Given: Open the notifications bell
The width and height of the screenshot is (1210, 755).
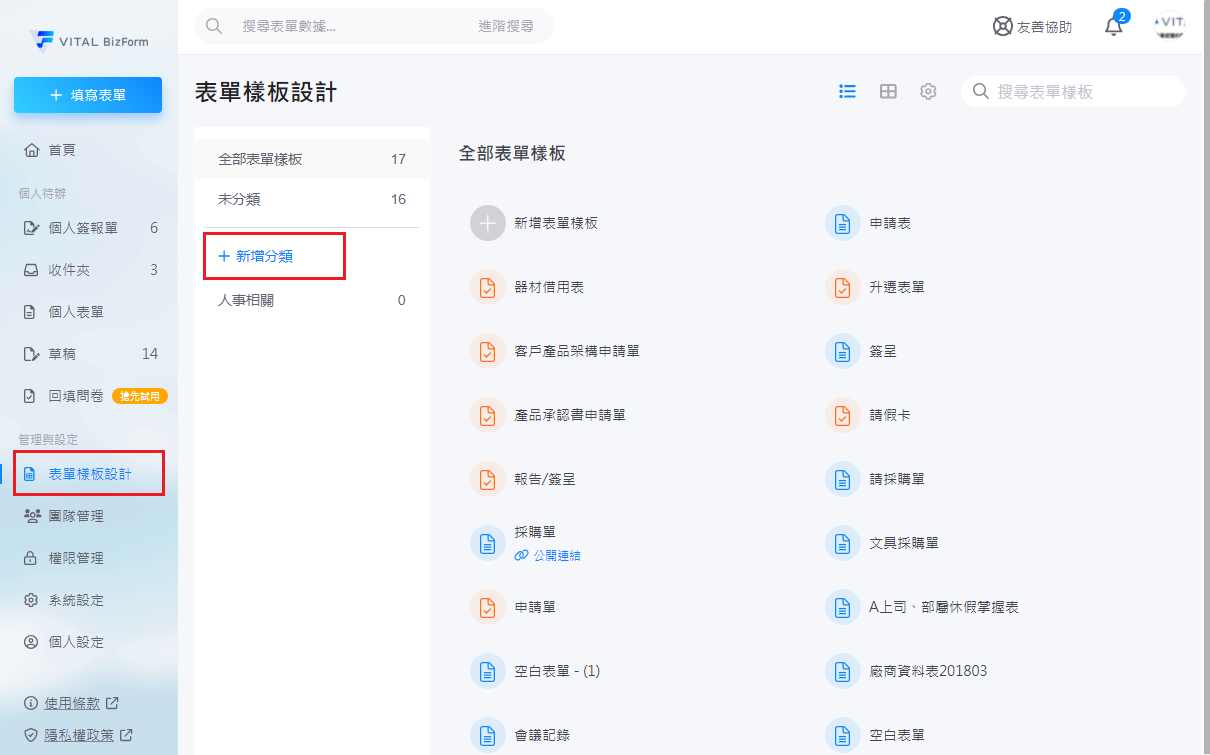Looking at the screenshot, I should pos(1114,27).
